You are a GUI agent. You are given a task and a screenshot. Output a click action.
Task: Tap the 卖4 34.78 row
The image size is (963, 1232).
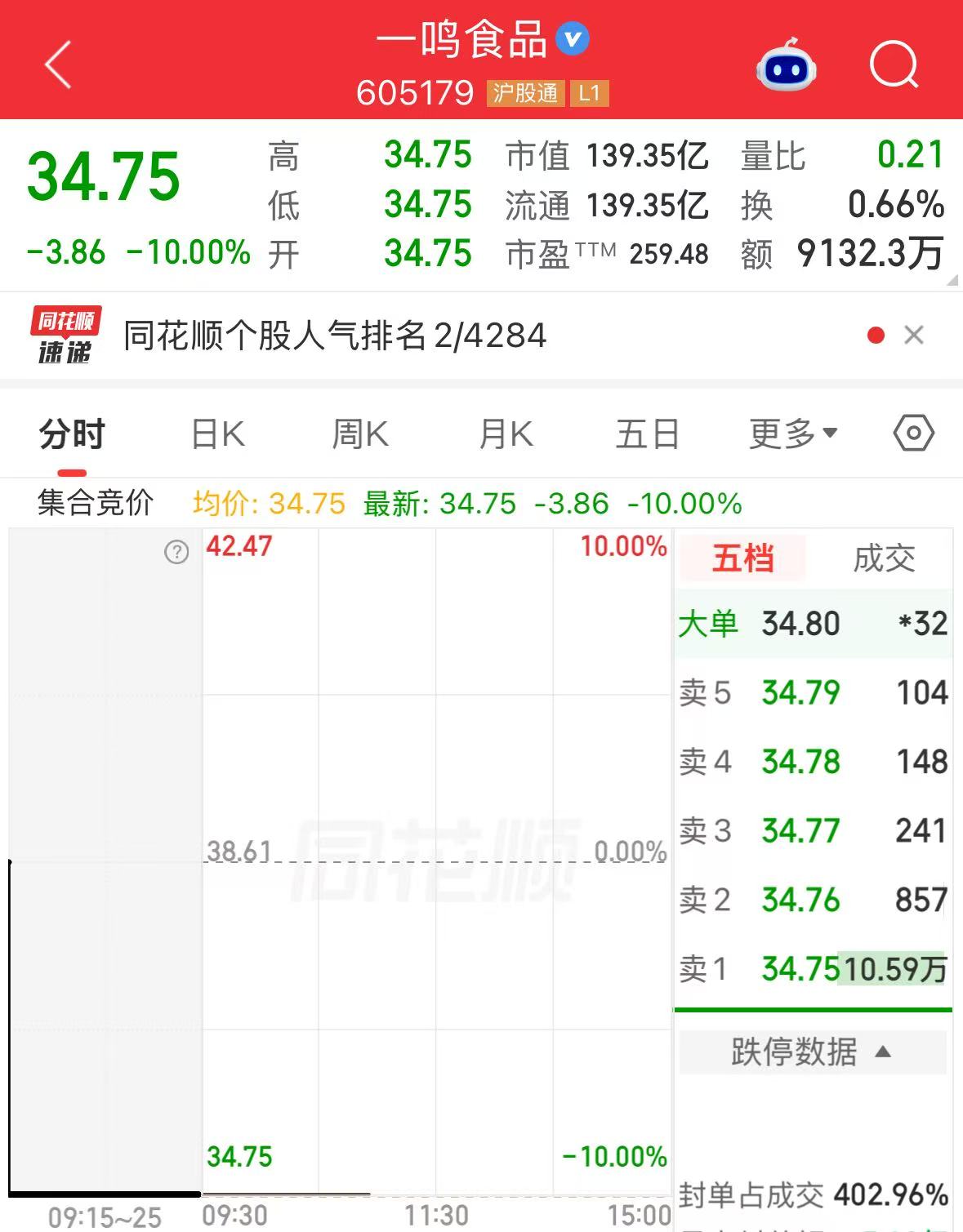tap(813, 762)
